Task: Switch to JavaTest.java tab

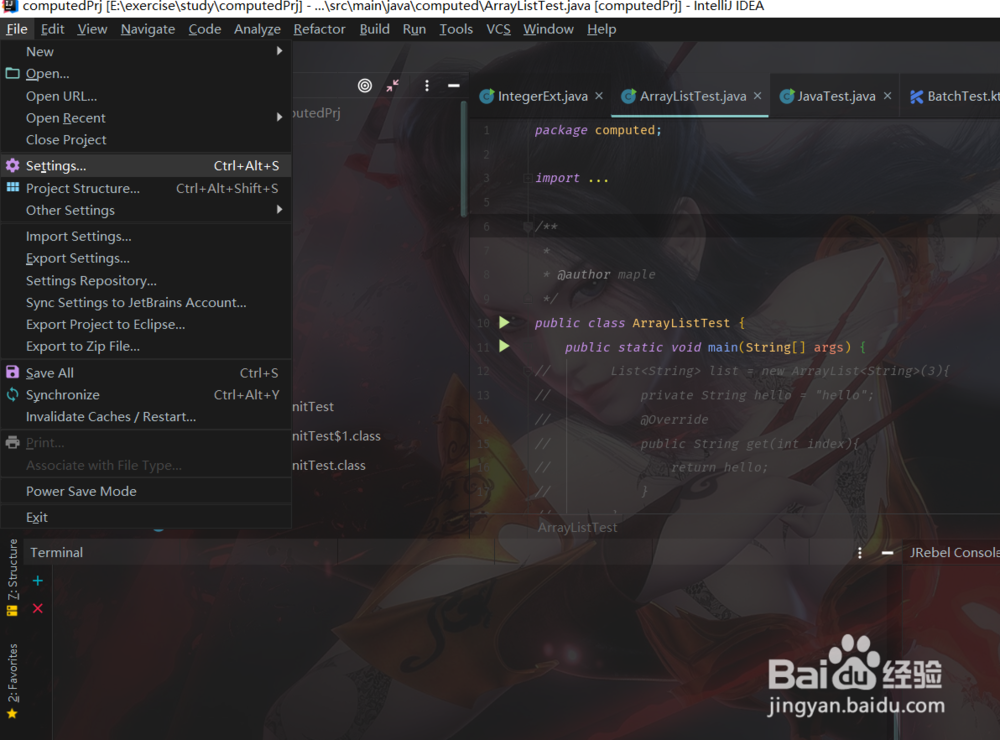Action: click(x=836, y=96)
